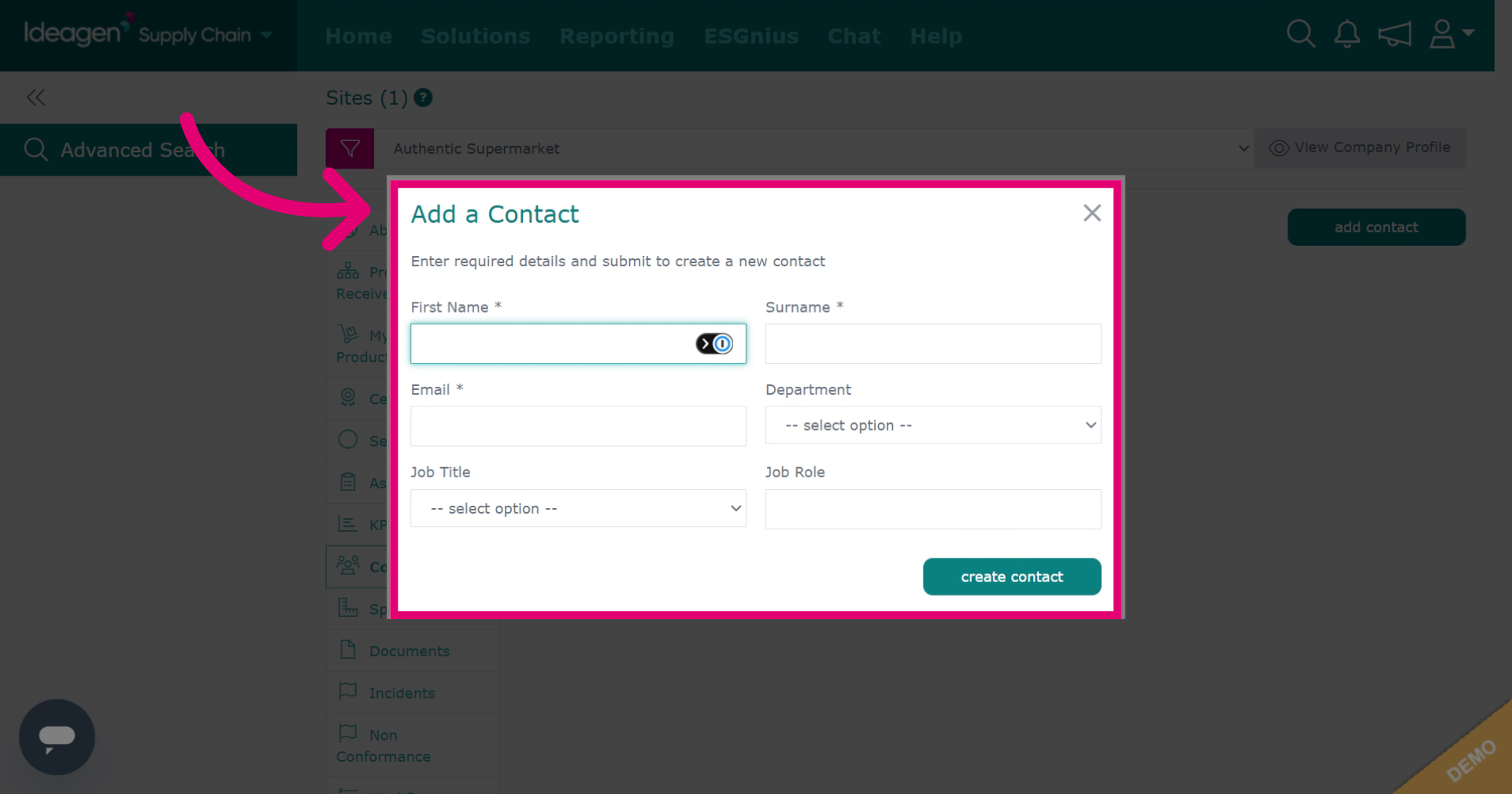Open announcements megaphone icon
Image resolution: width=1512 pixels, height=794 pixels.
[1394, 35]
